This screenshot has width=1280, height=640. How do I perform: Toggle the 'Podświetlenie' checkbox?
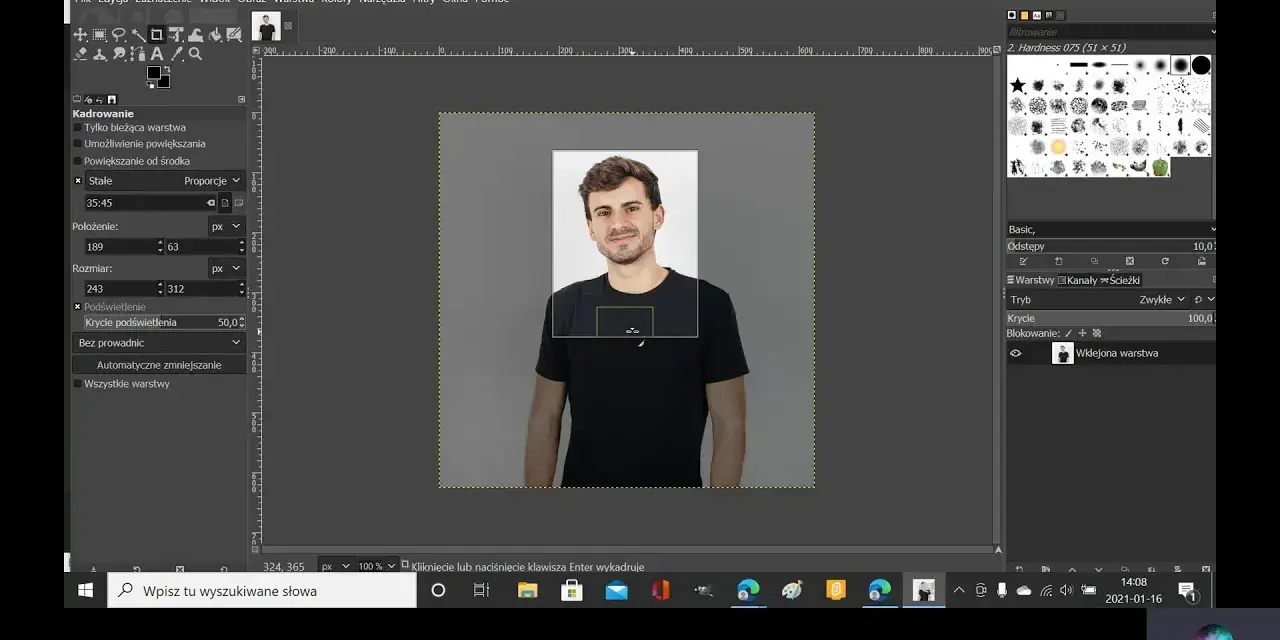coord(78,307)
